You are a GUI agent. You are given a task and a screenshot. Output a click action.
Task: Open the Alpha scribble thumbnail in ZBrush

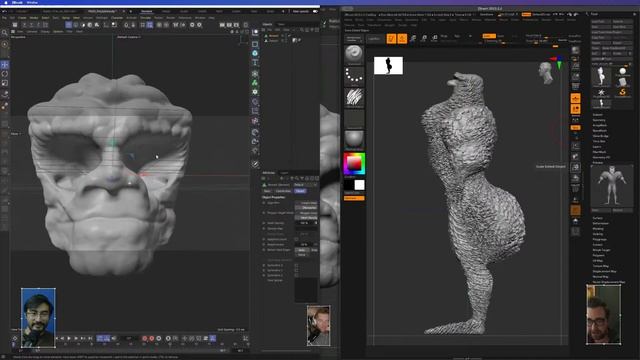coord(354,97)
